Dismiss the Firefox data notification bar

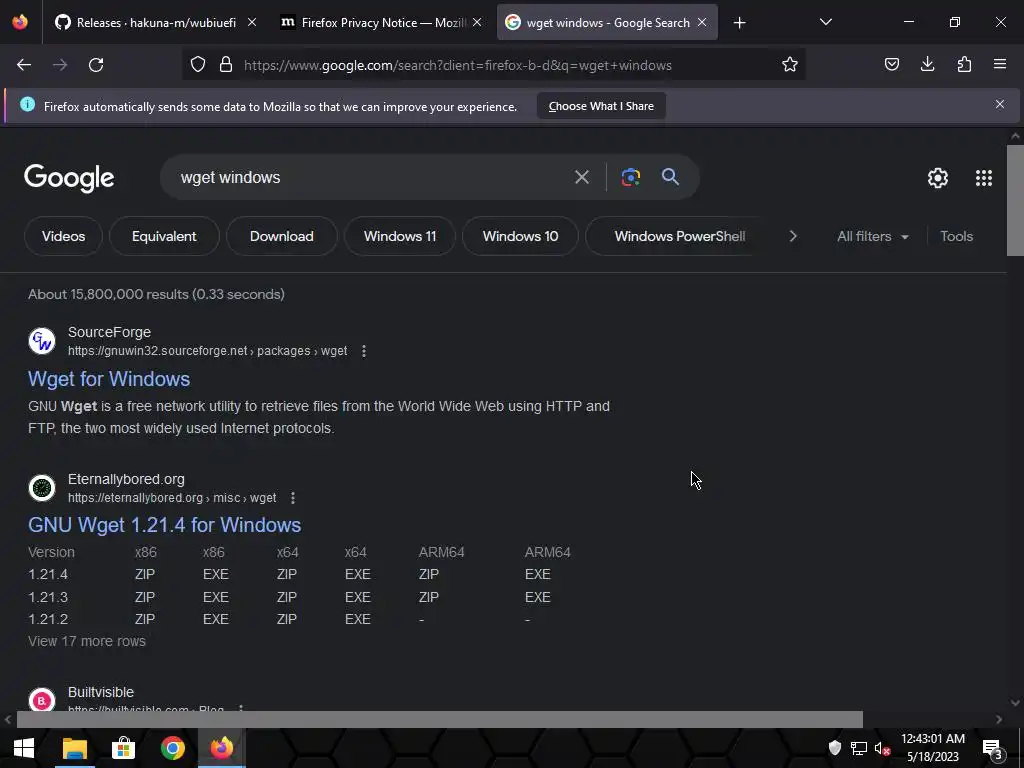999,104
